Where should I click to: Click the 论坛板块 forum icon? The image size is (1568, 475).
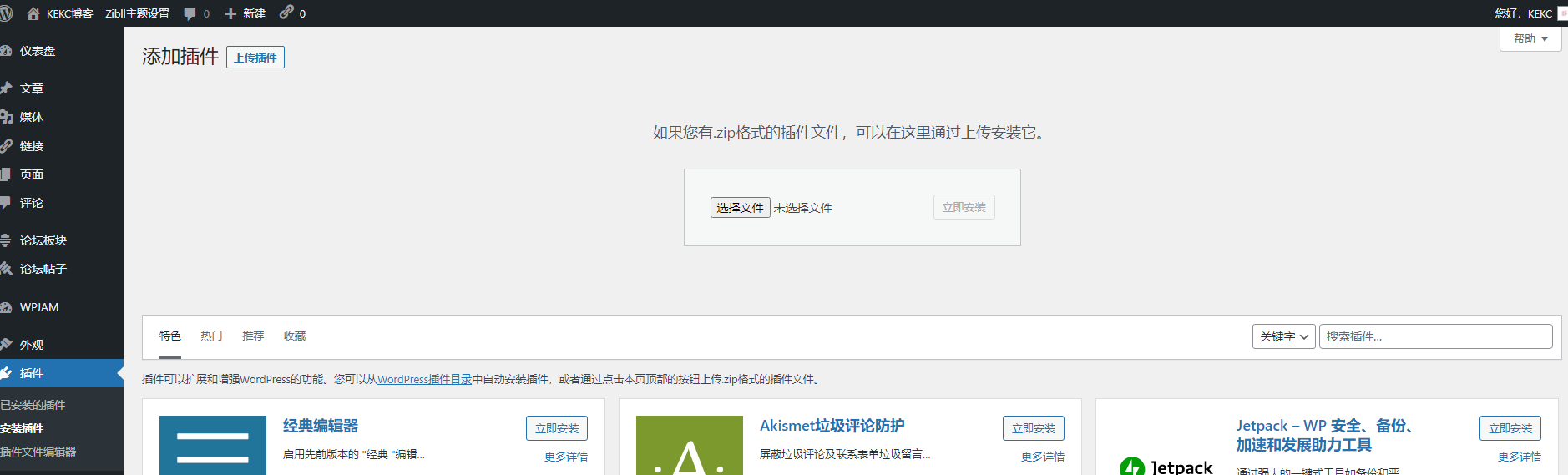(5, 240)
